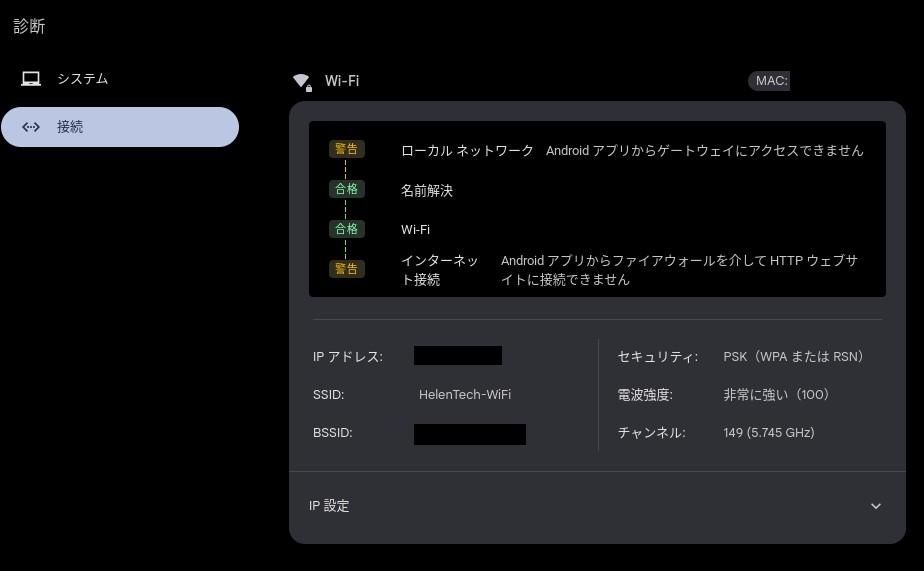Click the redacted IP アドレス value
Screen dimensions: 924x571
tap(458, 356)
